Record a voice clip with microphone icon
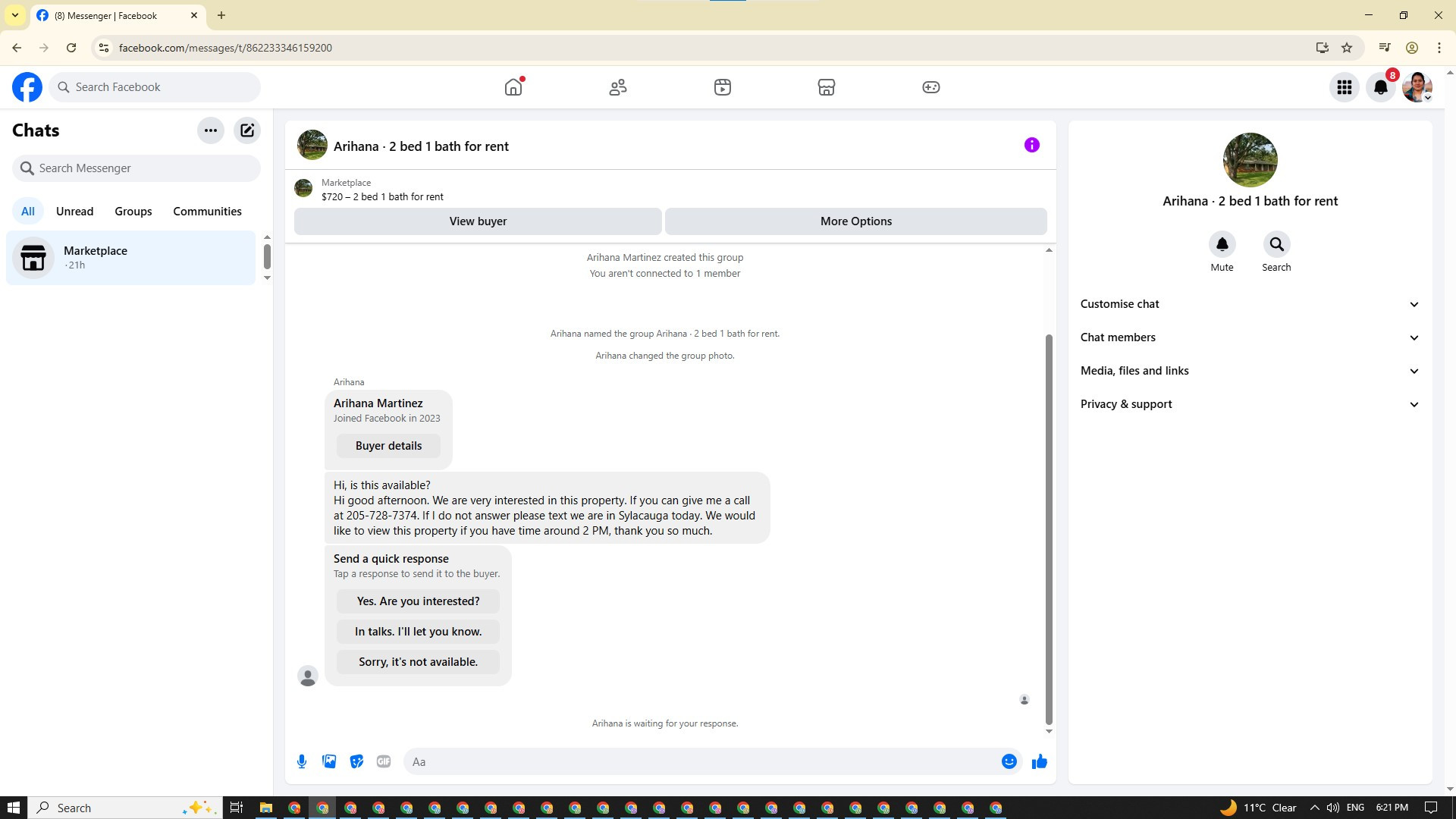The width and height of the screenshot is (1456, 819). tap(302, 761)
